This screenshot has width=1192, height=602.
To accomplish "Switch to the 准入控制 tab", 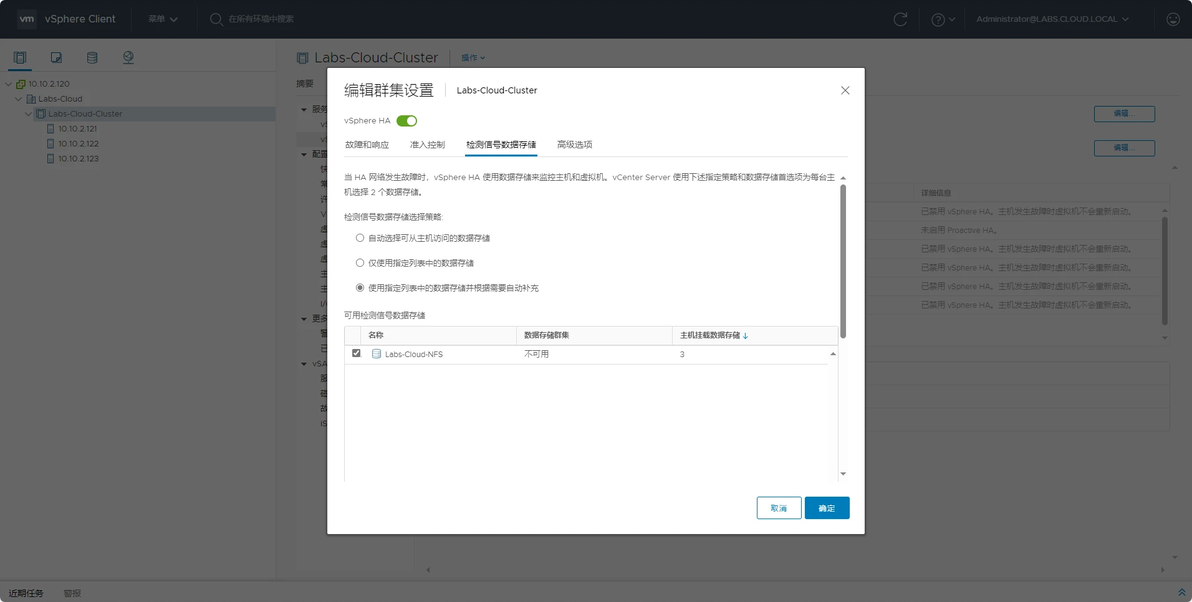I will 427,144.
